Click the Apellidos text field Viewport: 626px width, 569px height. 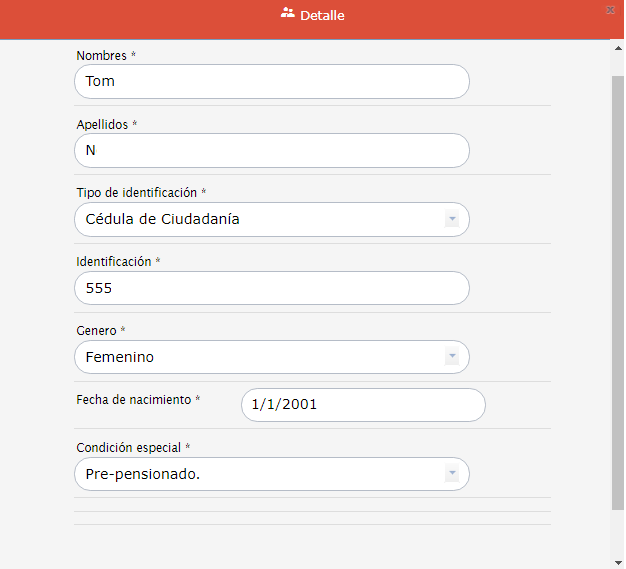point(272,151)
